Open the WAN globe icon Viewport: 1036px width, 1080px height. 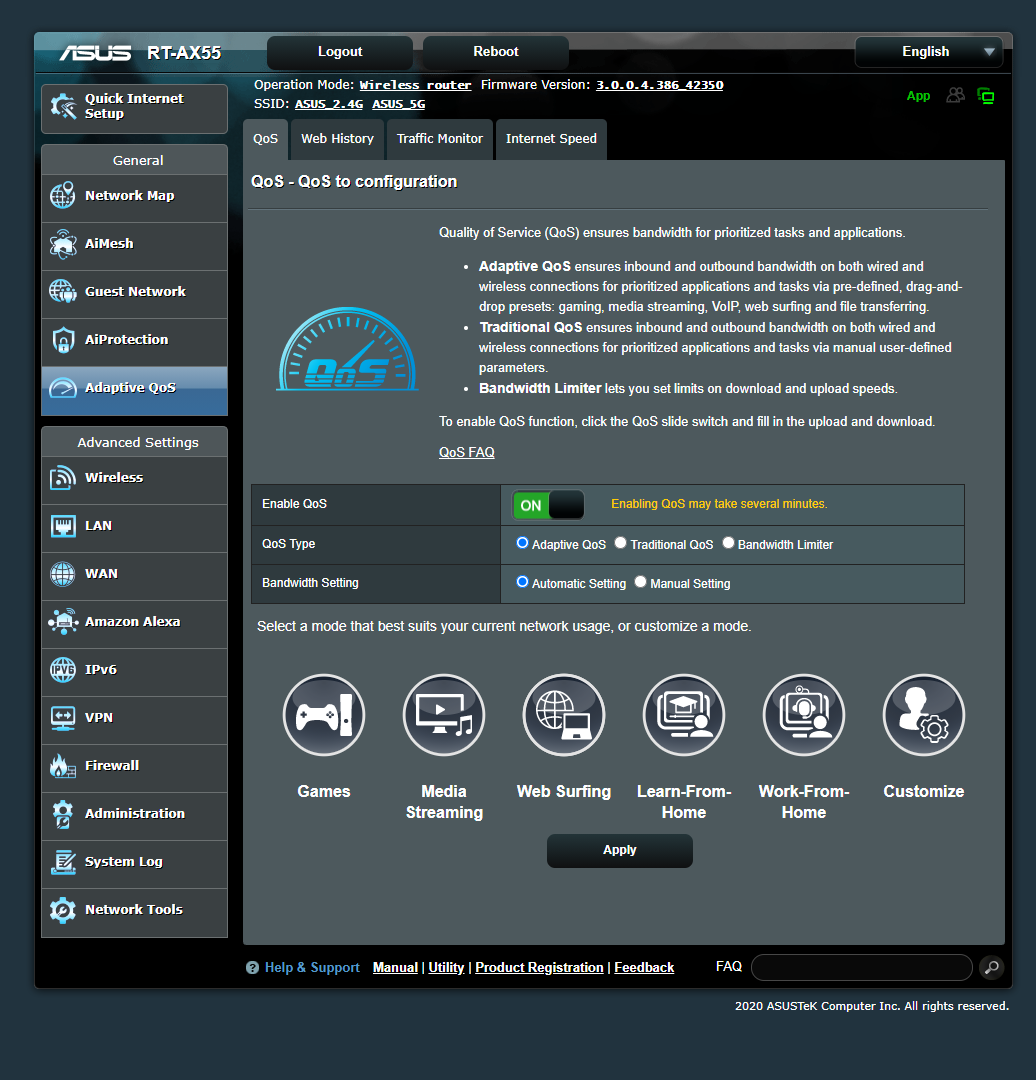[x=63, y=574]
